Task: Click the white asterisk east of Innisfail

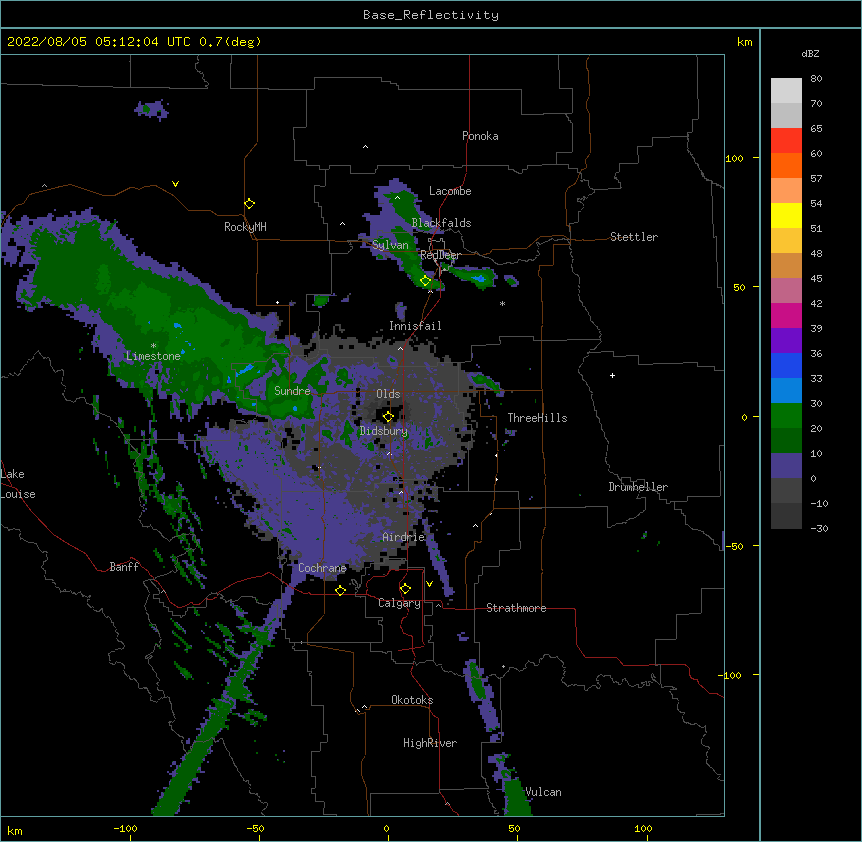Action: point(502,303)
